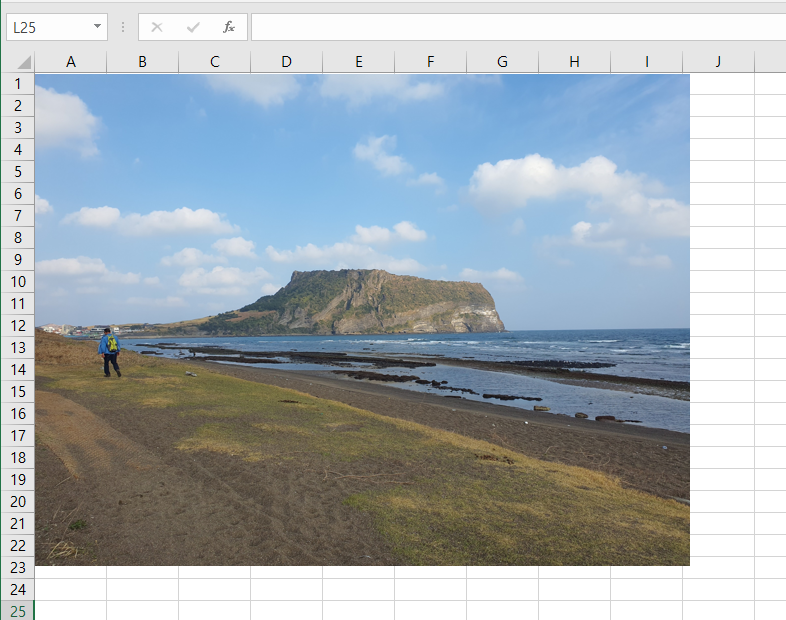Select column F header
This screenshot has height=620, width=786.
point(431,62)
